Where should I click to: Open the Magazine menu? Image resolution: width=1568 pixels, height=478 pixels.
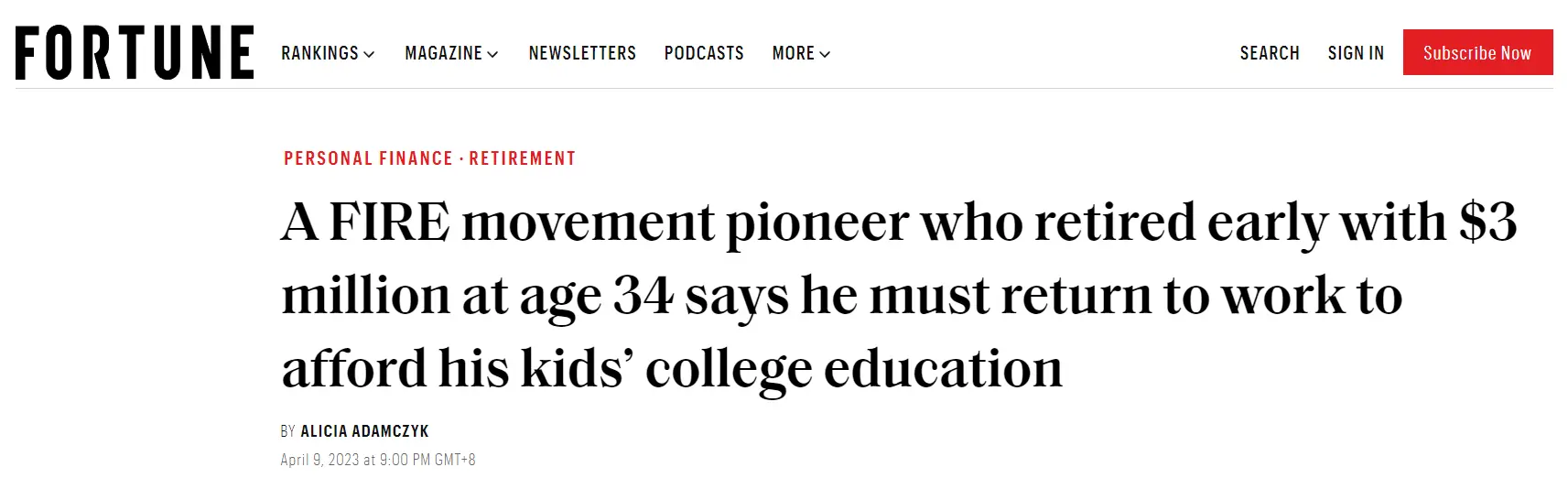[x=451, y=53]
